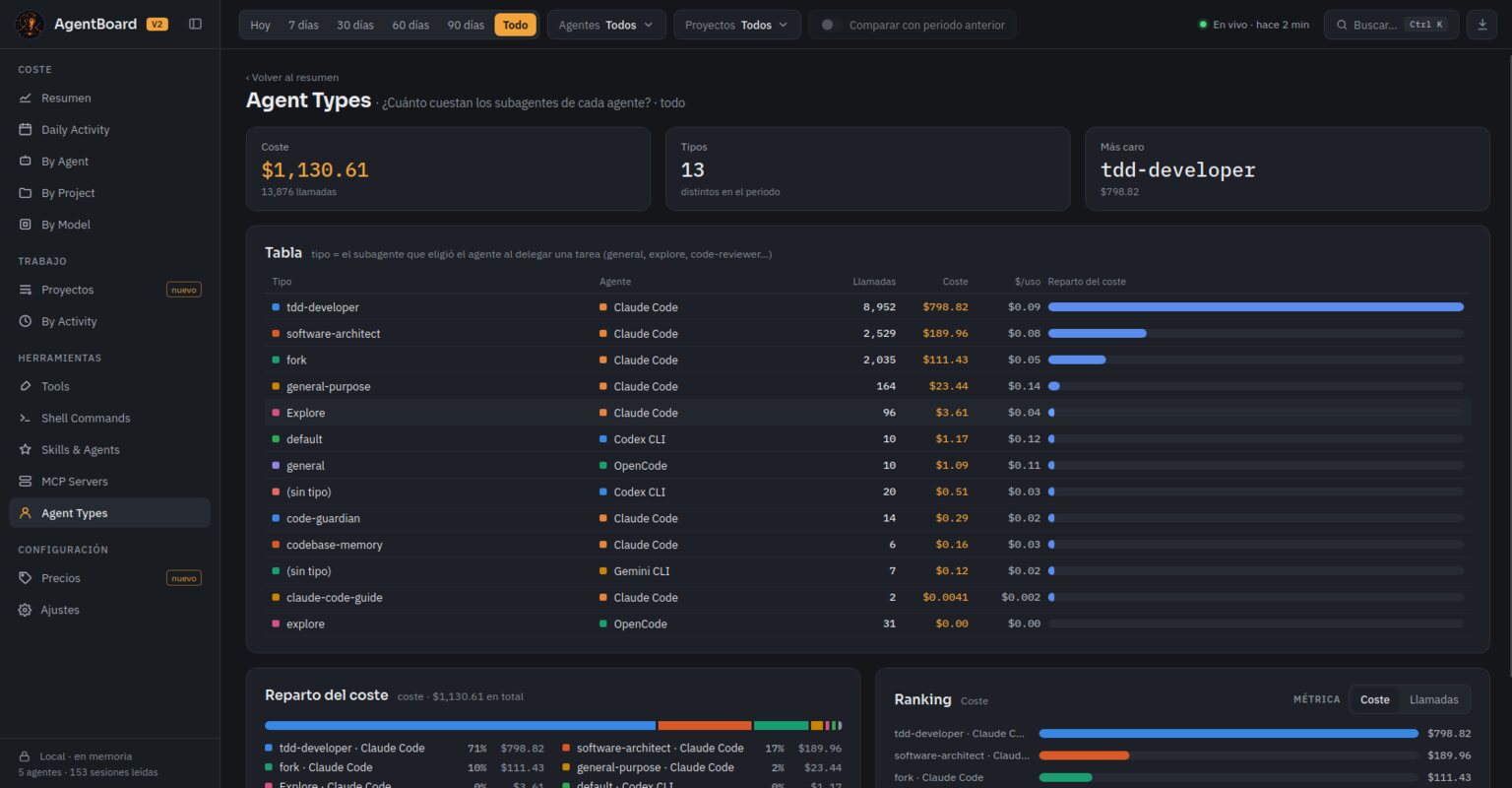Click the AgentBoard logo icon
This screenshot has width=1512, height=788.
click(31, 24)
